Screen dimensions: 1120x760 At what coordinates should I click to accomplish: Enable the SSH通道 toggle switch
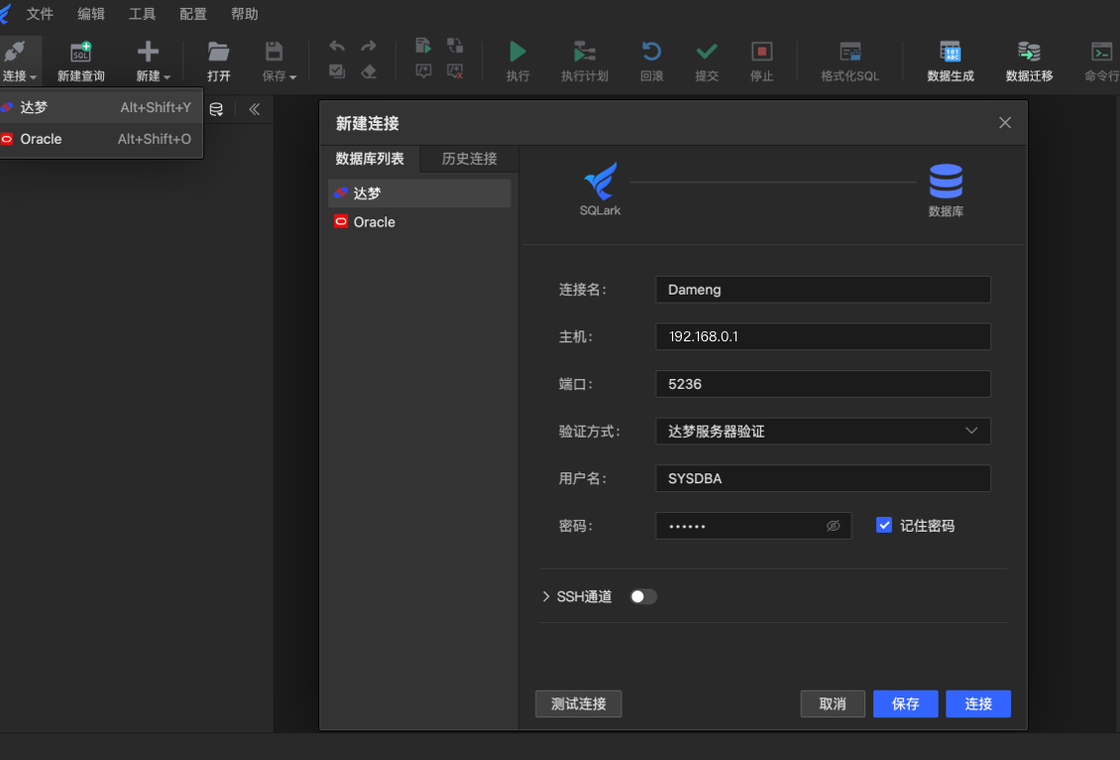click(643, 596)
